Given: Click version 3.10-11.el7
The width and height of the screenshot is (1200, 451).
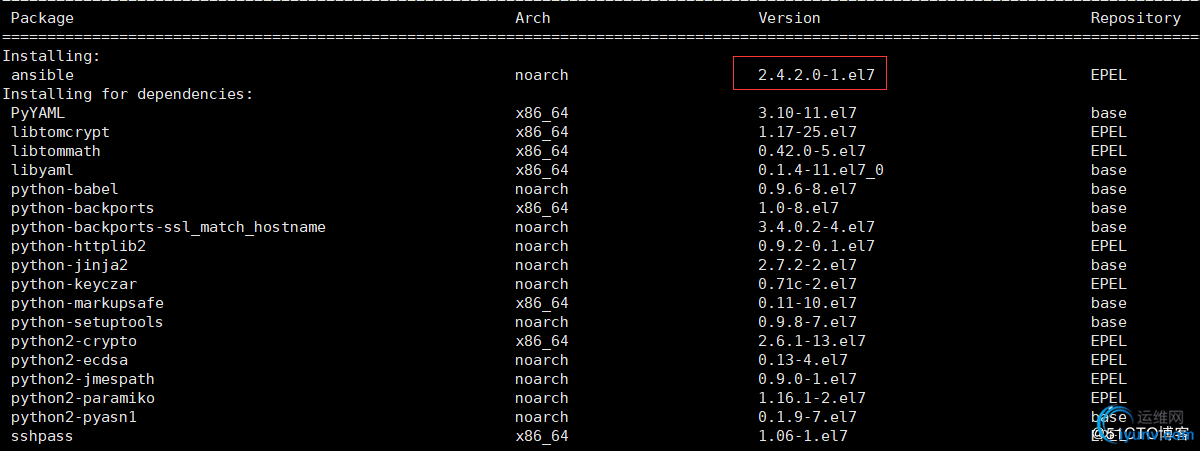Looking at the screenshot, I should [x=807, y=113].
